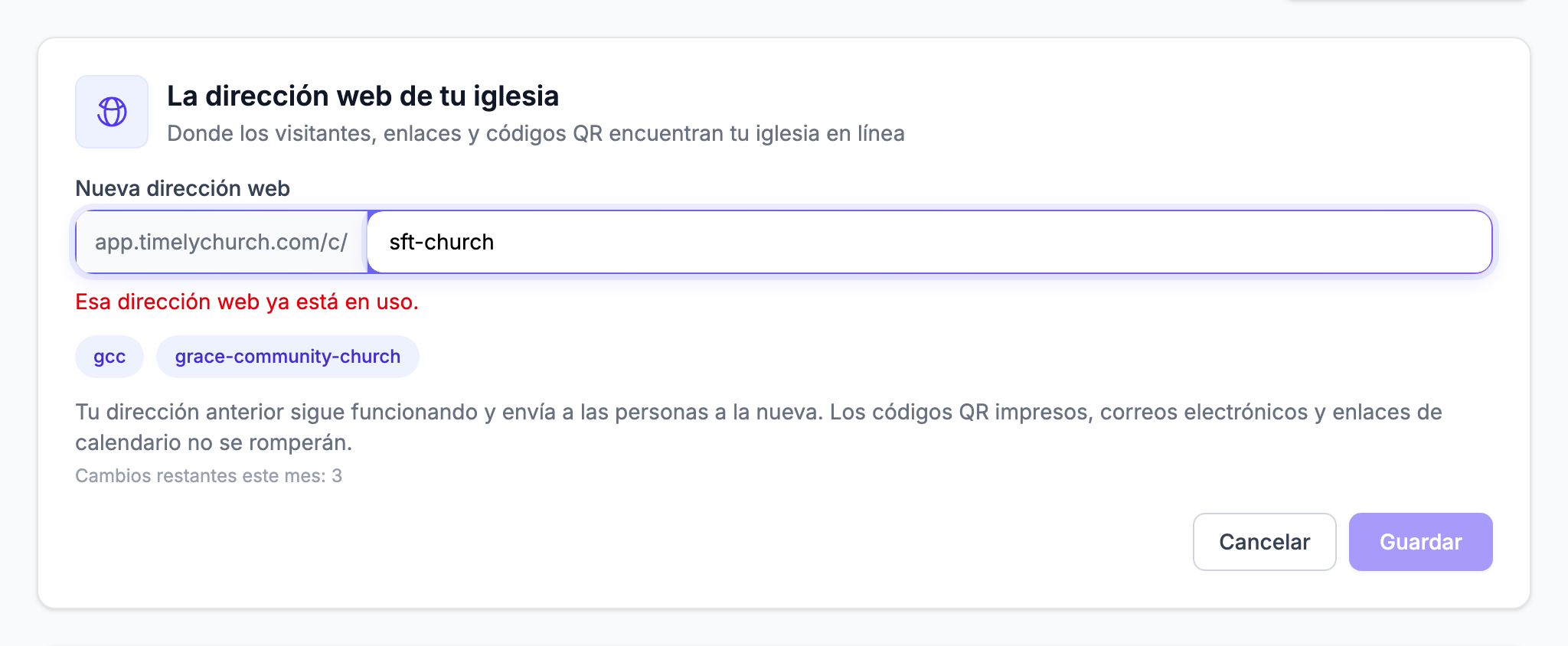
Task: Click the words 'Los códigos QR impresos'
Action: point(961,412)
